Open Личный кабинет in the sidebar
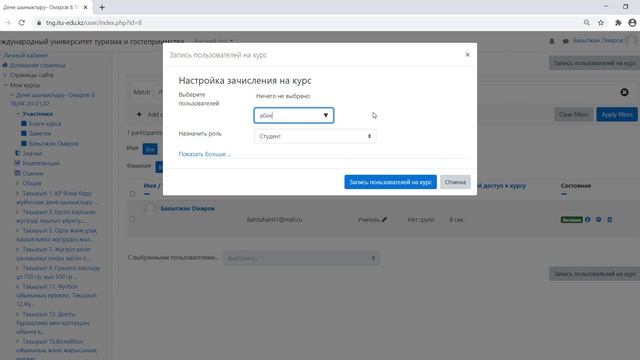640x360 pixels. click(25, 55)
